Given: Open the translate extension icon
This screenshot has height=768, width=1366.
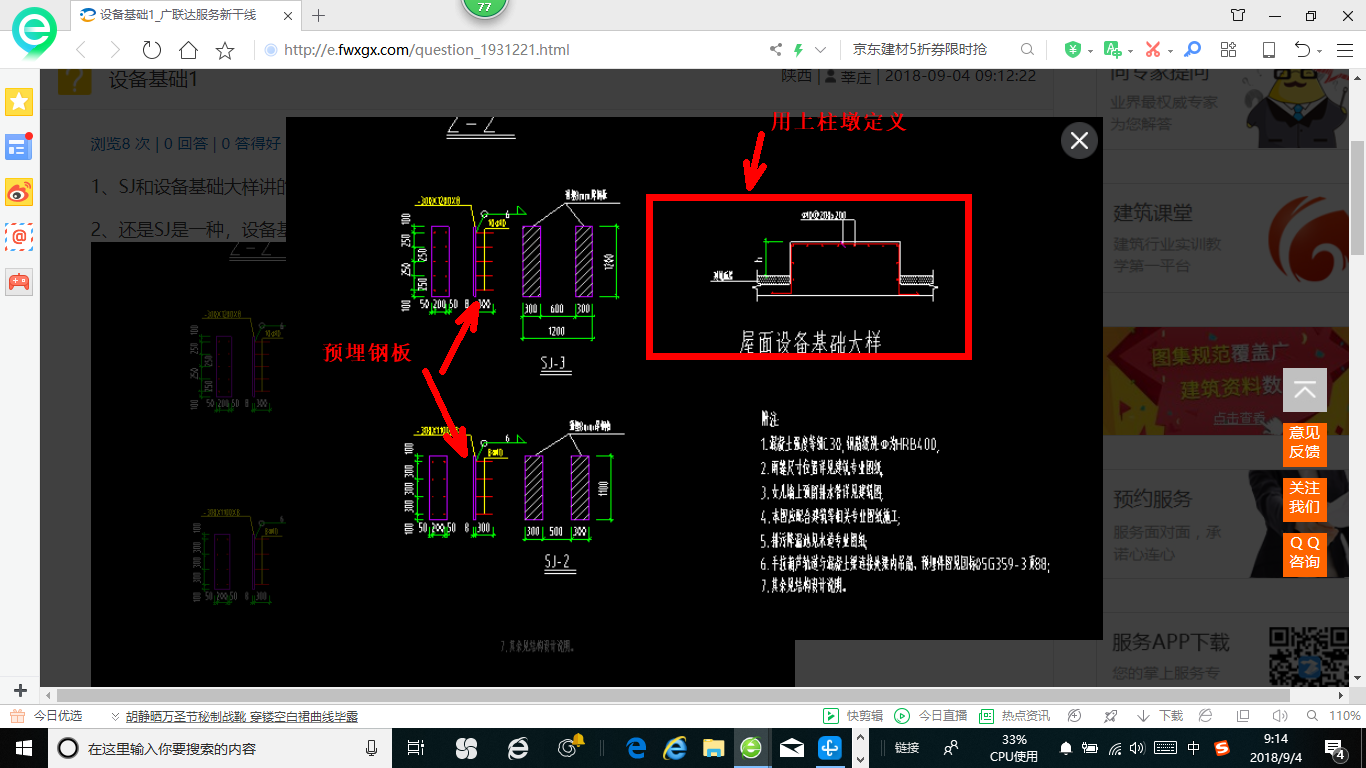Looking at the screenshot, I should [x=1112, y=50].
